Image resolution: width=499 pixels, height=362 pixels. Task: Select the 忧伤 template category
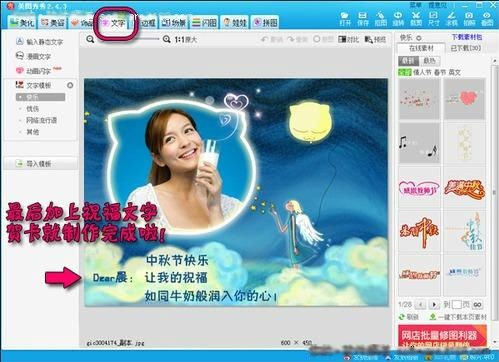pos(33,109)
